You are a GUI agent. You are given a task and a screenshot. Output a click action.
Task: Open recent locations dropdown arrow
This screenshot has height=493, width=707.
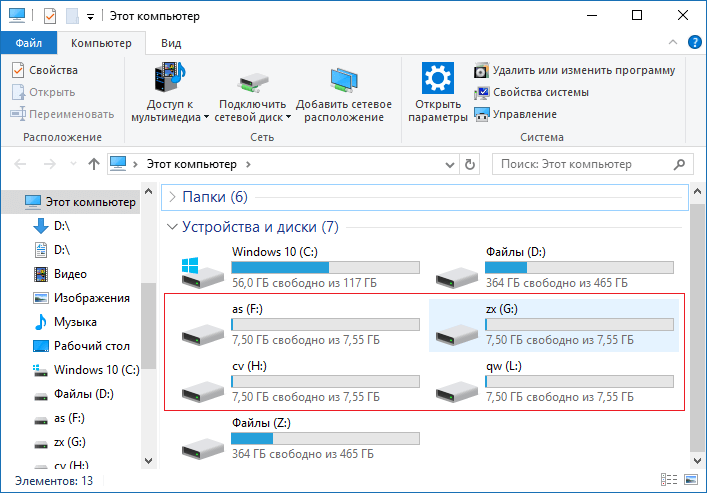[x=73, y=164]
